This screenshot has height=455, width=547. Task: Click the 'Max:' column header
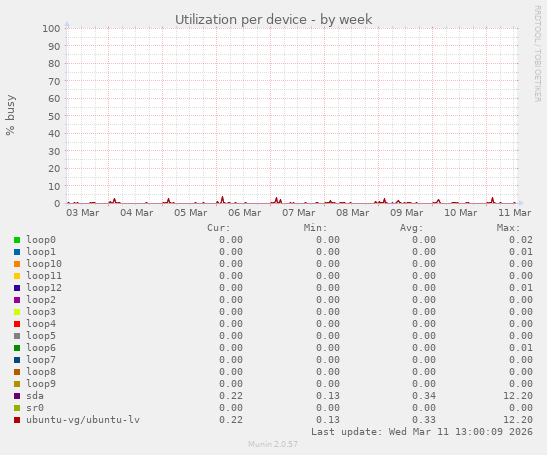[508, 228]
